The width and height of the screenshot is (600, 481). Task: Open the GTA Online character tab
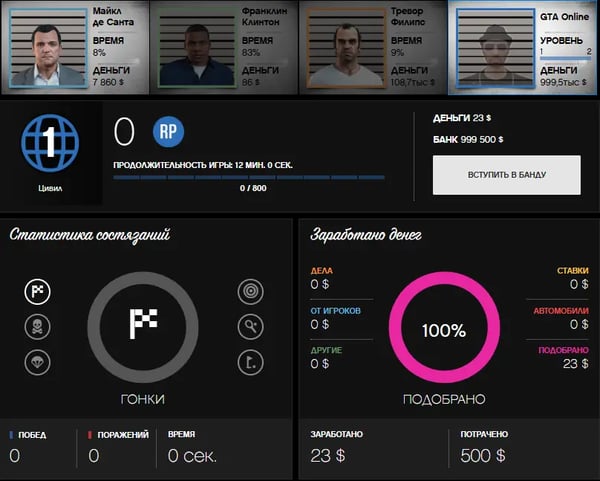pos(522,45)
